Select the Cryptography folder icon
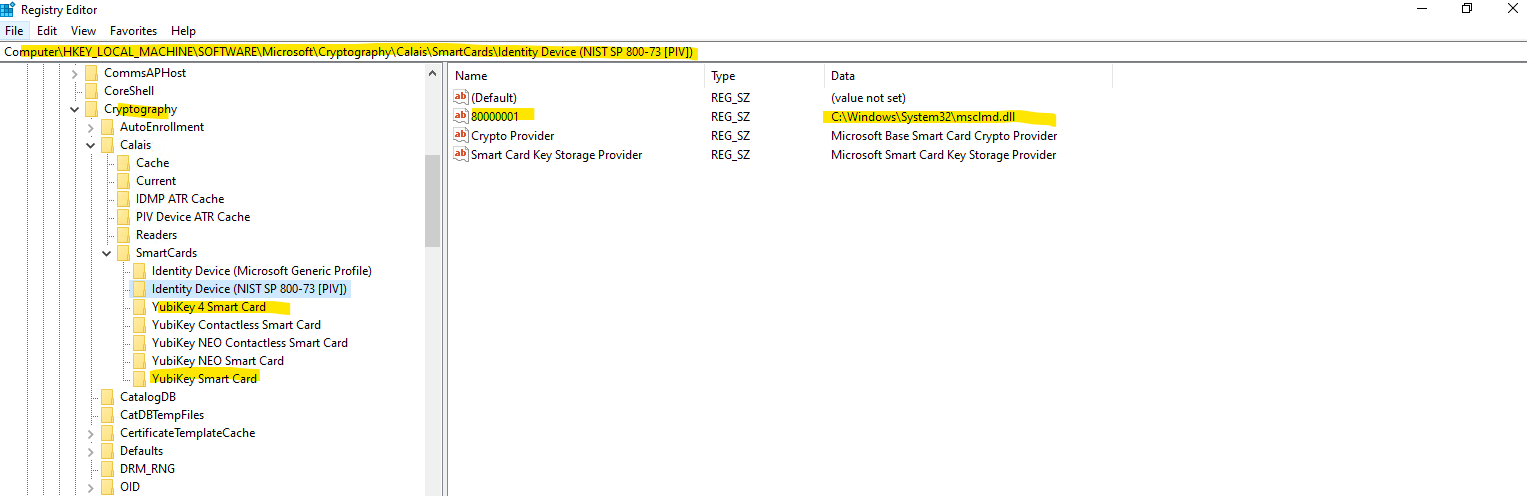 pyautogui.click(x=92, y=109)
